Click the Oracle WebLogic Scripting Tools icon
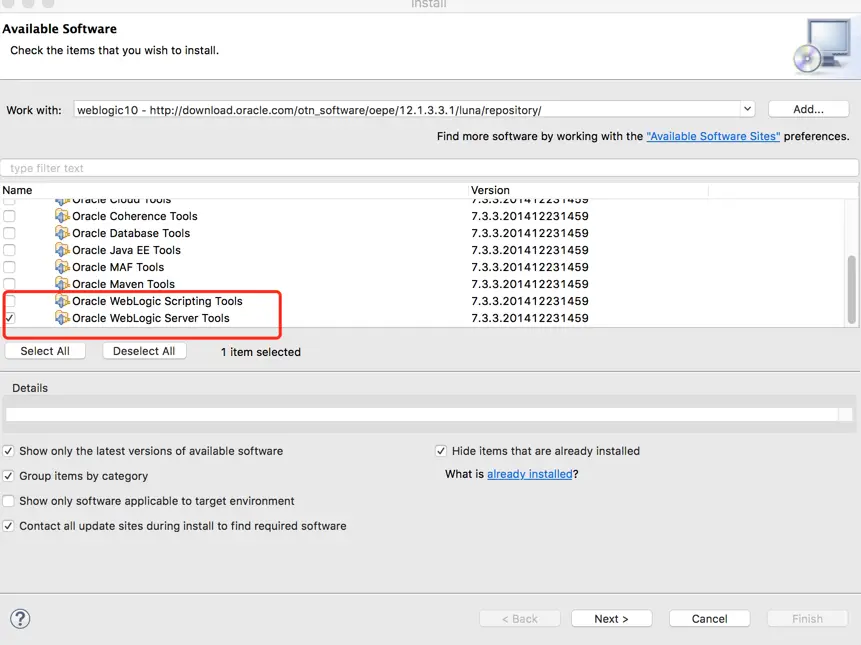 62,301
